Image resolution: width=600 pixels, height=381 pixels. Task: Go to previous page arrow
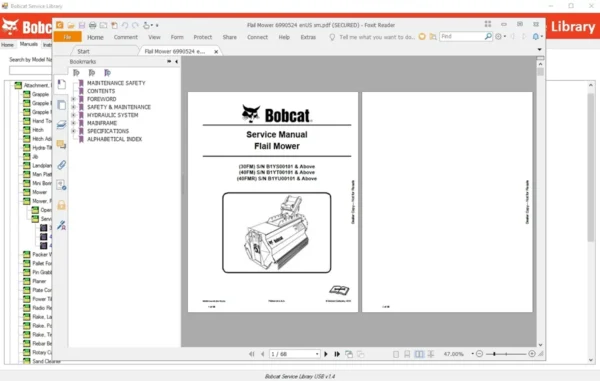262,354
